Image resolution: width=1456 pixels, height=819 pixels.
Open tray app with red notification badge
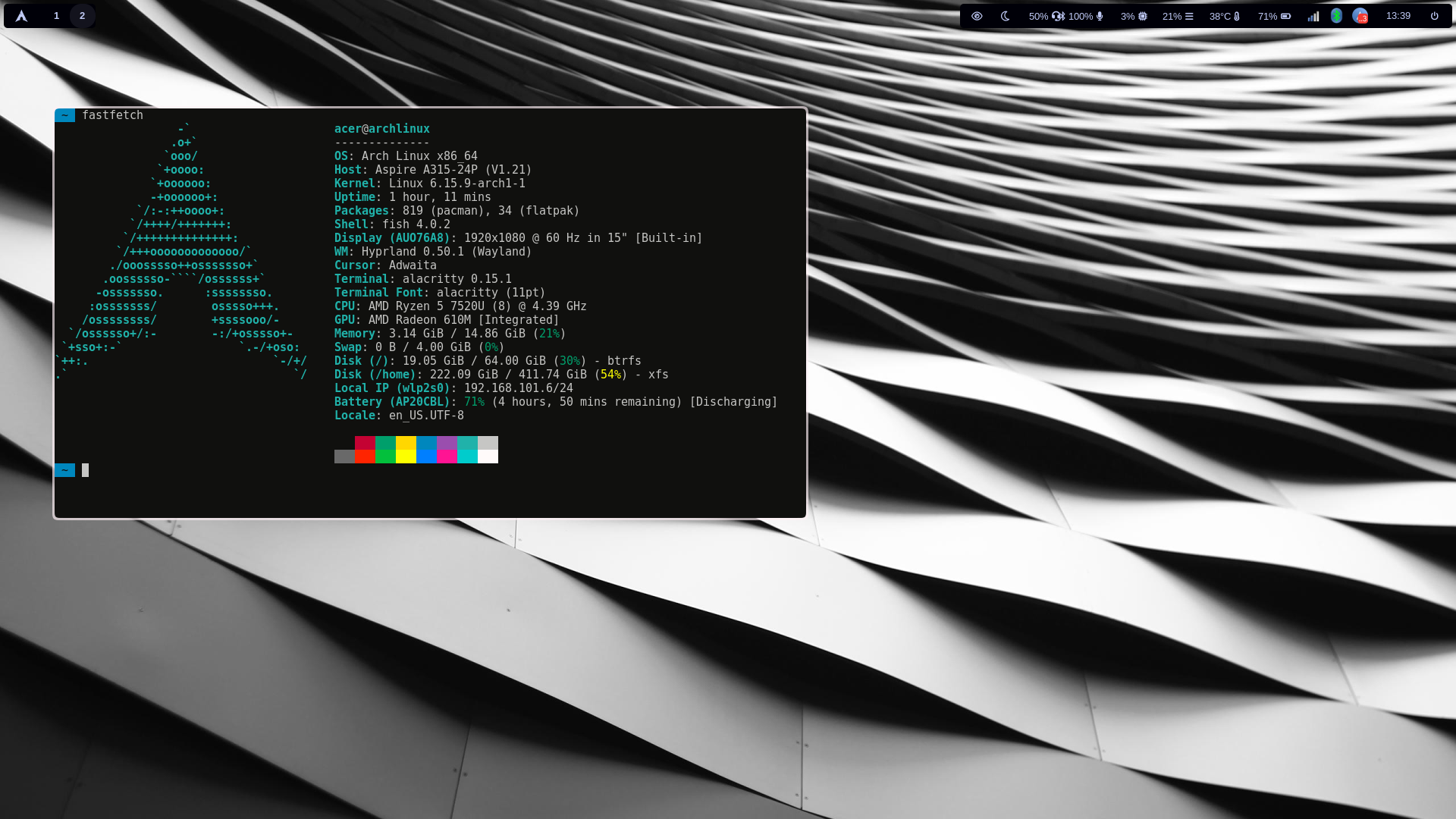1360,16
